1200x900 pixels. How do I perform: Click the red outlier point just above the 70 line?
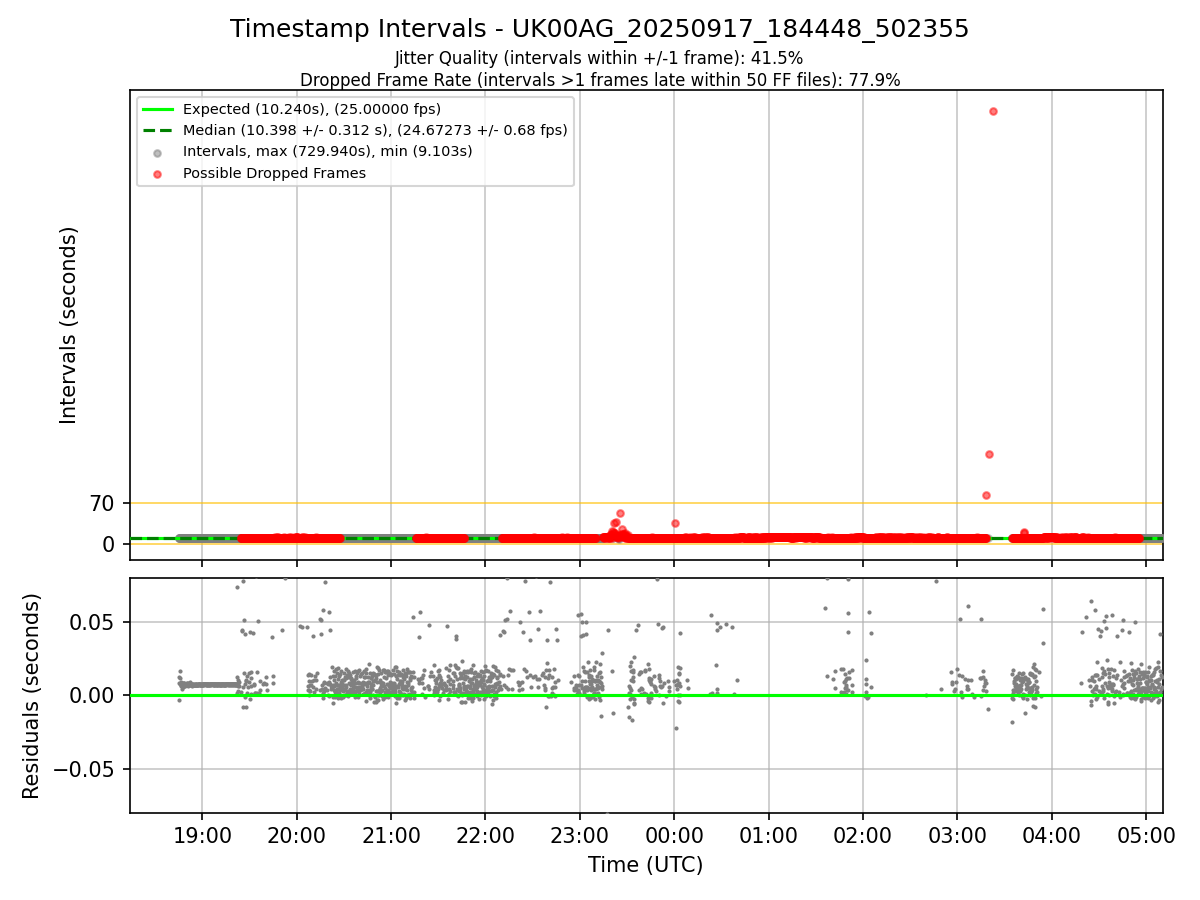click(x=986, y=495)
